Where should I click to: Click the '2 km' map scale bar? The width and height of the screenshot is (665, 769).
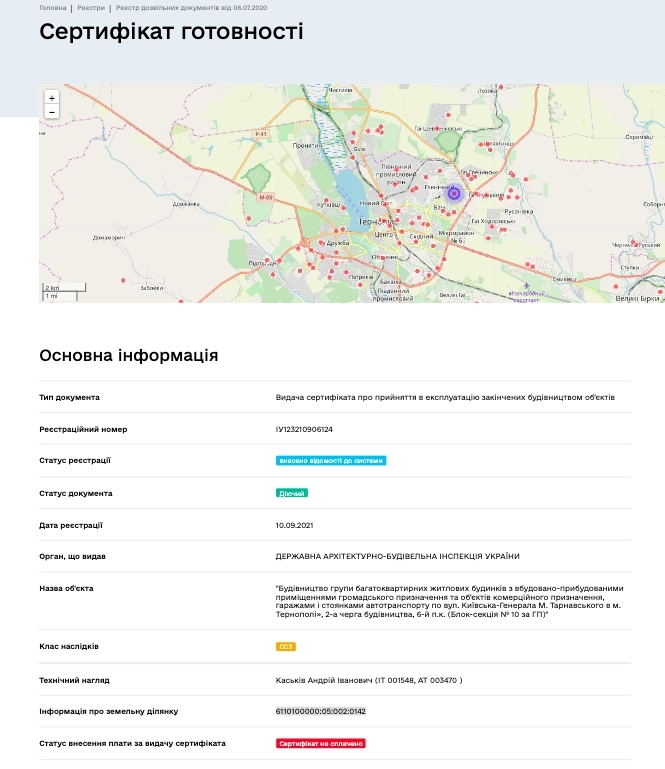pyautogui.click(x=64, y=287)
